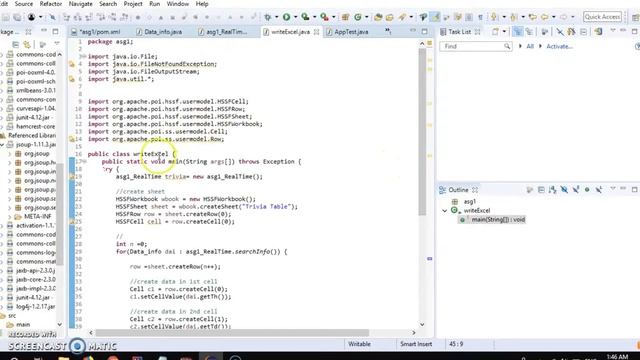Open the Coverage launch icon in the toolbar

point(305,17)
